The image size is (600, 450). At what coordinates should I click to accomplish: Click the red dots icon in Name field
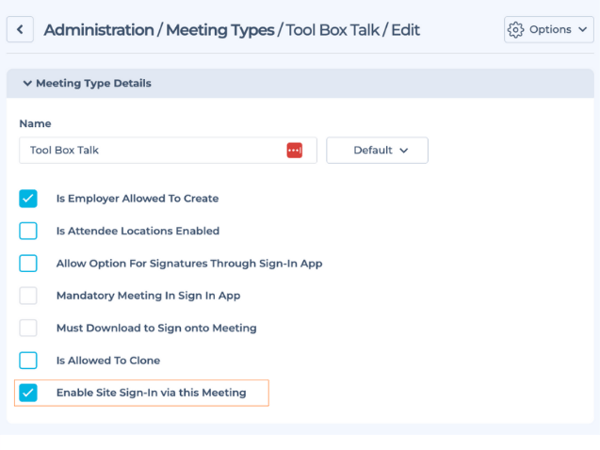pyautogui.click(x=294, y=150)
